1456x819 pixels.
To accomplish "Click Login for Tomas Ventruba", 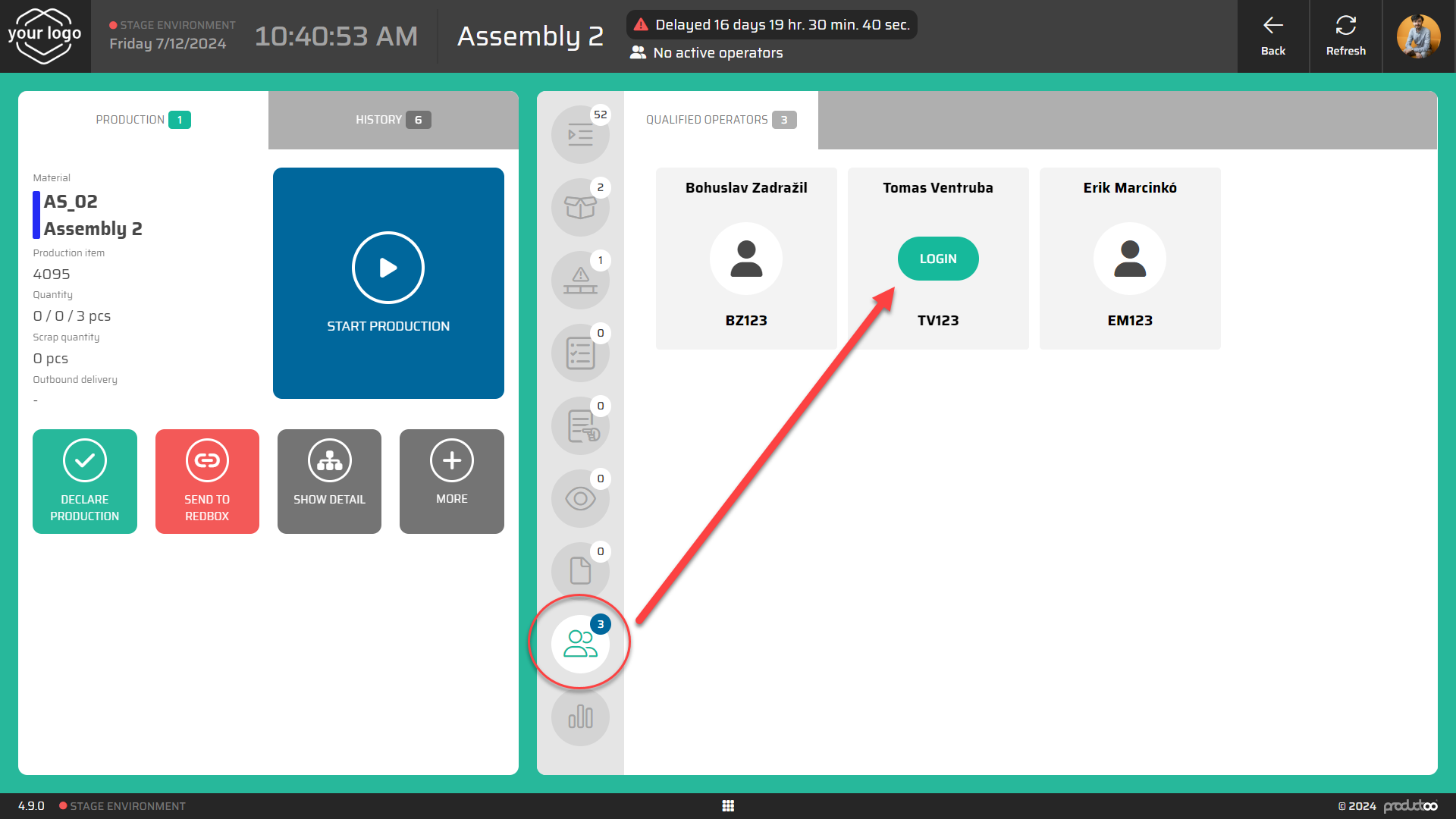I will coord(938,259).
